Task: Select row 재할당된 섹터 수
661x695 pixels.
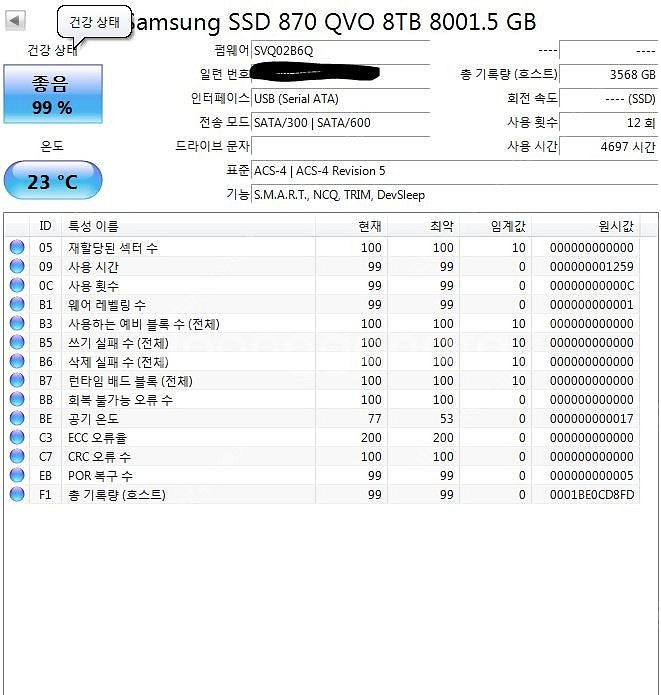Action: coord(324,247)
